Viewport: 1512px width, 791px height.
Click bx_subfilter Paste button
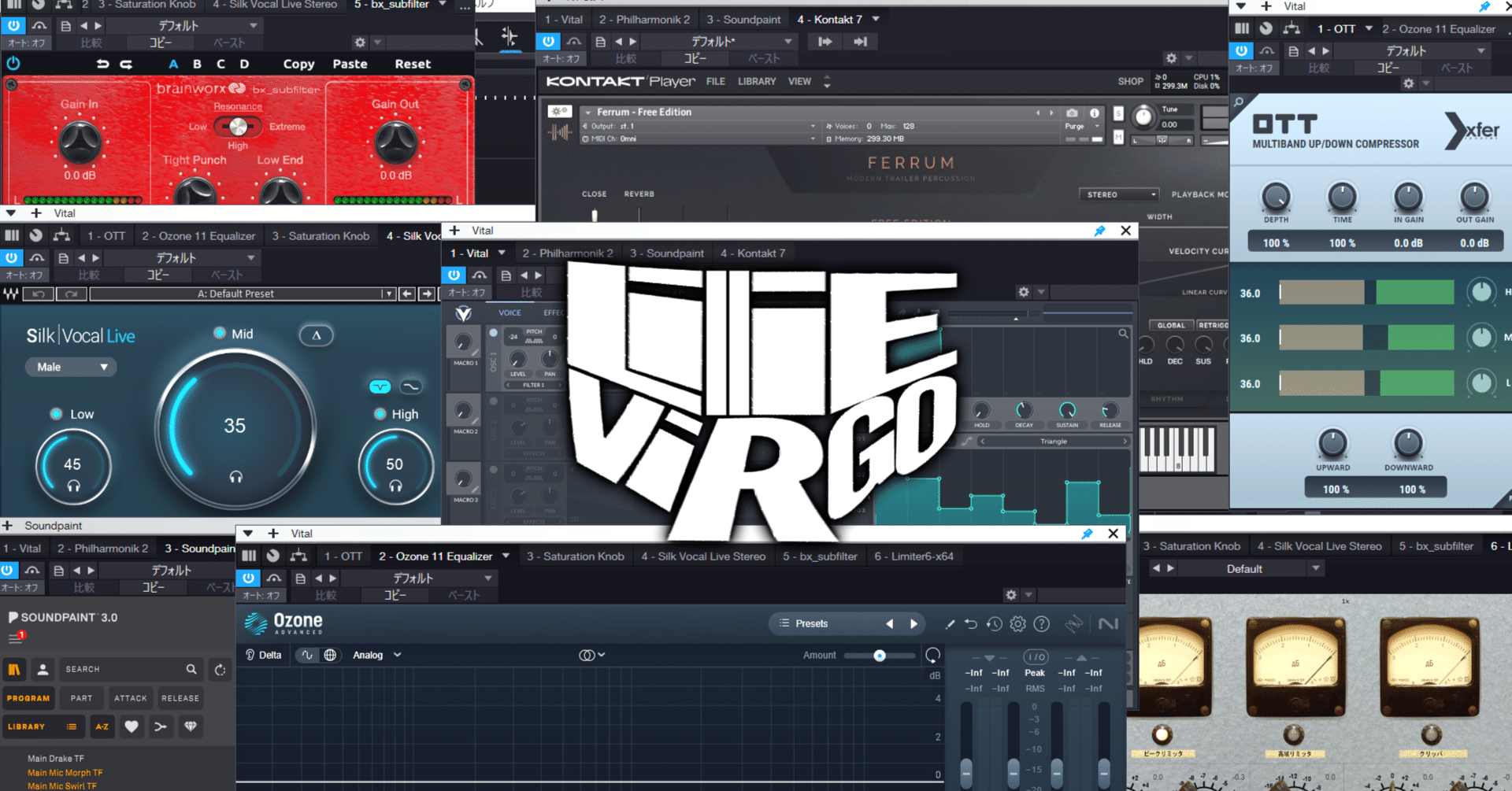tap(350, 64)
